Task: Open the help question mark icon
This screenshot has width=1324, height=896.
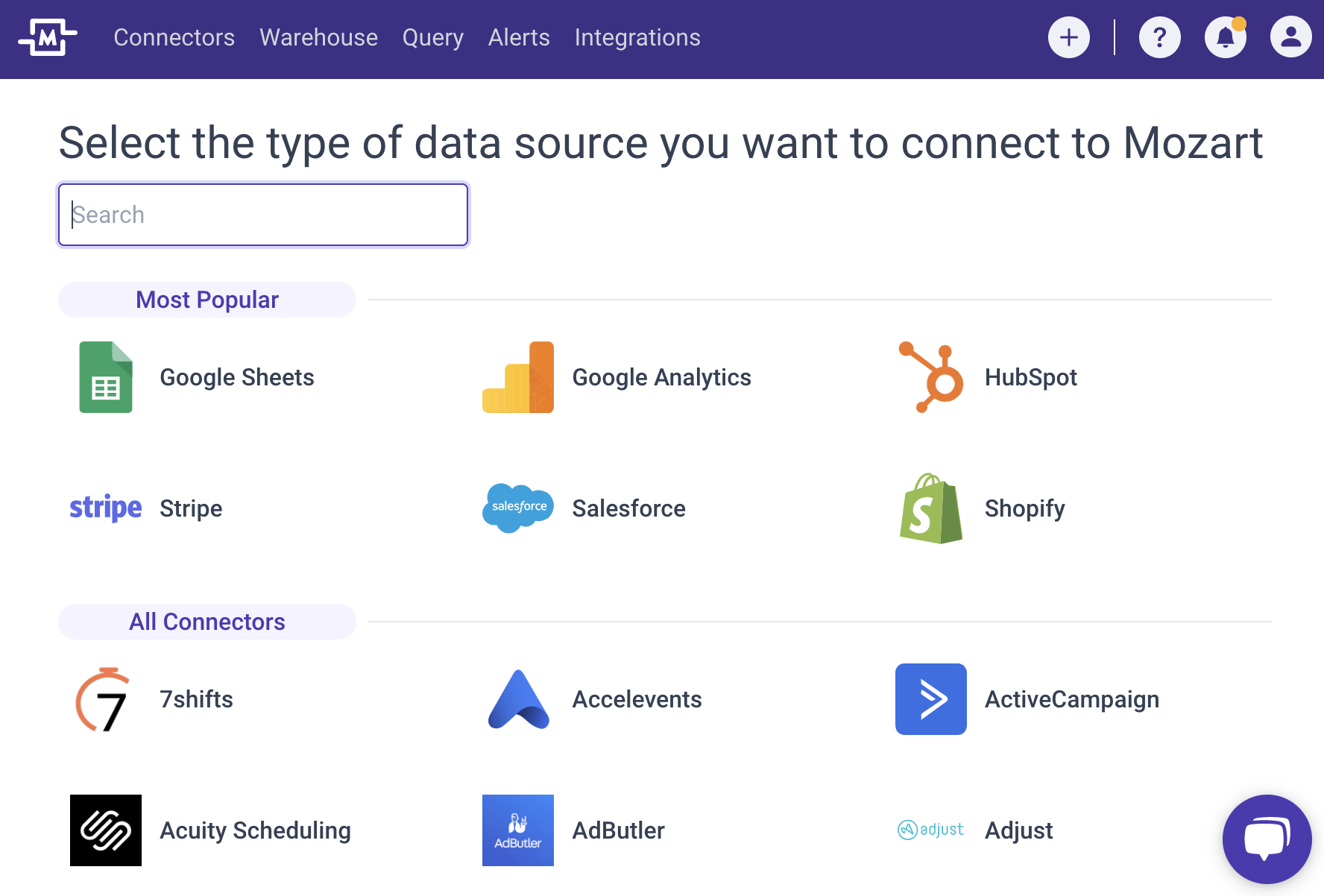Action: [1159, 37]
